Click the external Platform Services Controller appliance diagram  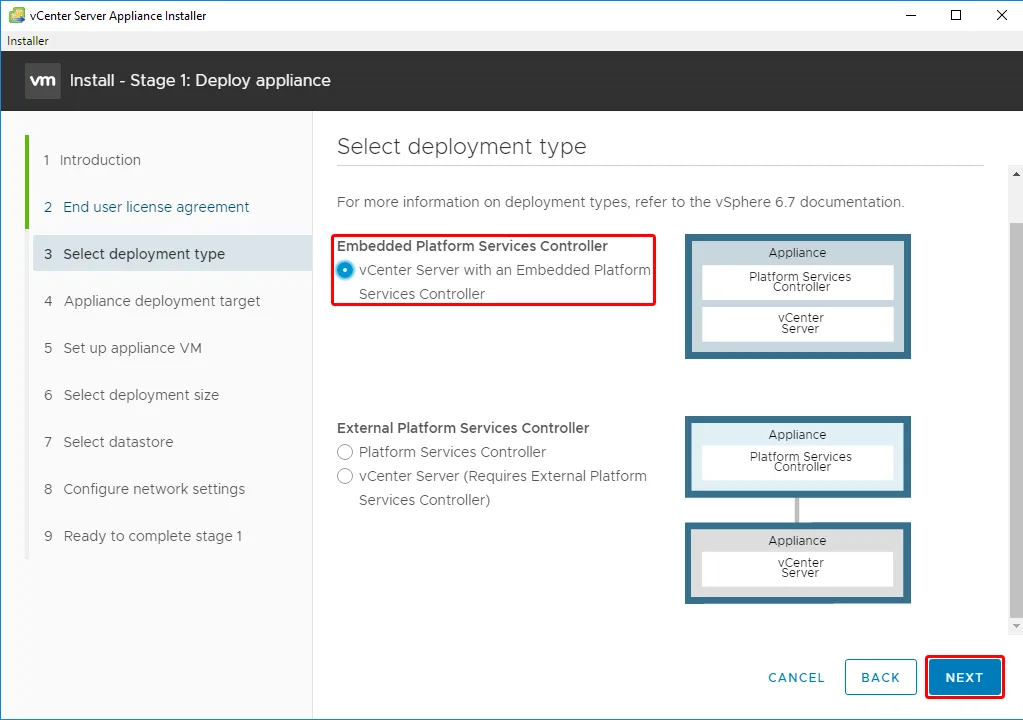click(797, 457)
